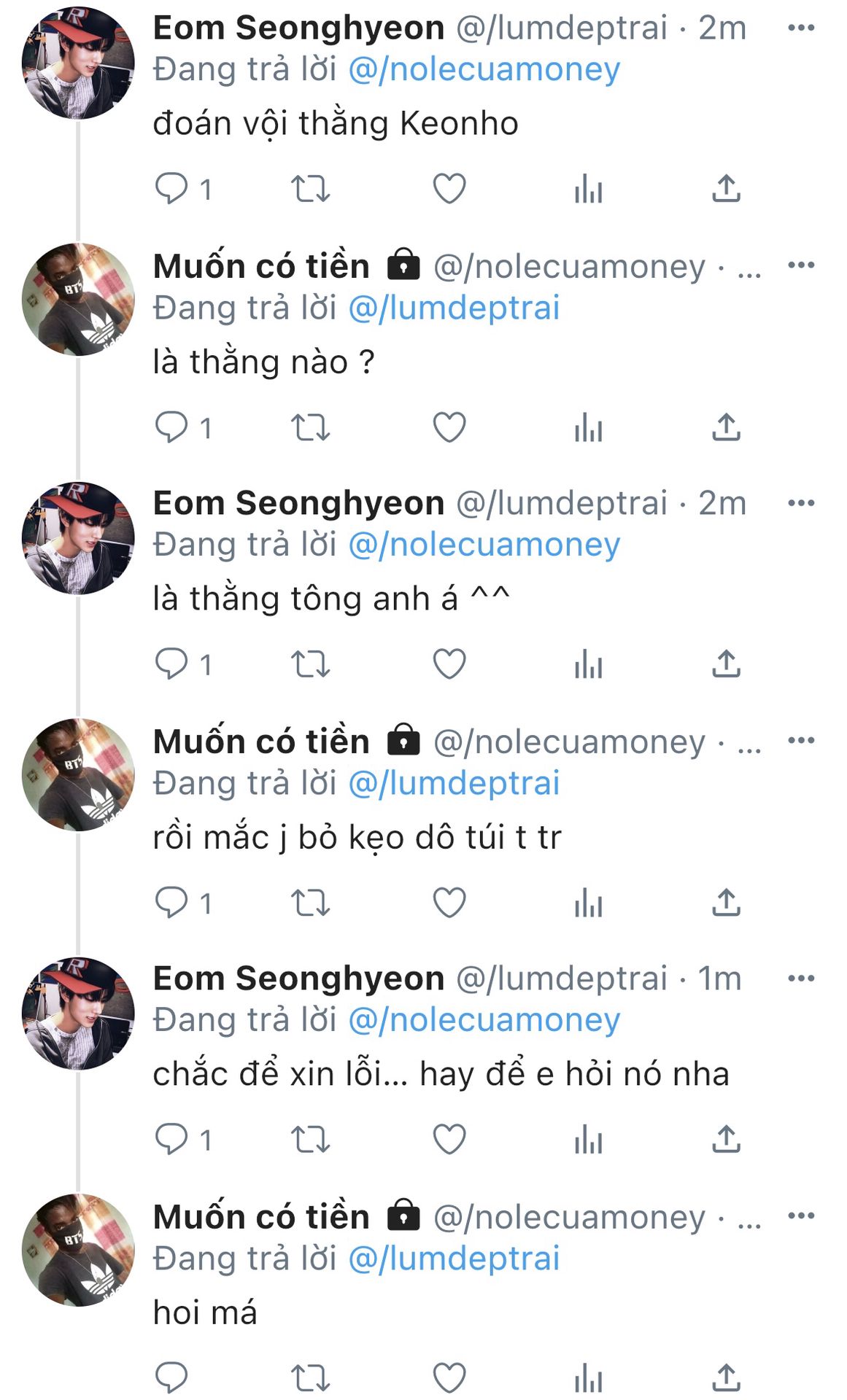The image size is (847, 1400).
Task: View analytics for "là thằng nào ?" tweet
Action: [x=588, y=427]
